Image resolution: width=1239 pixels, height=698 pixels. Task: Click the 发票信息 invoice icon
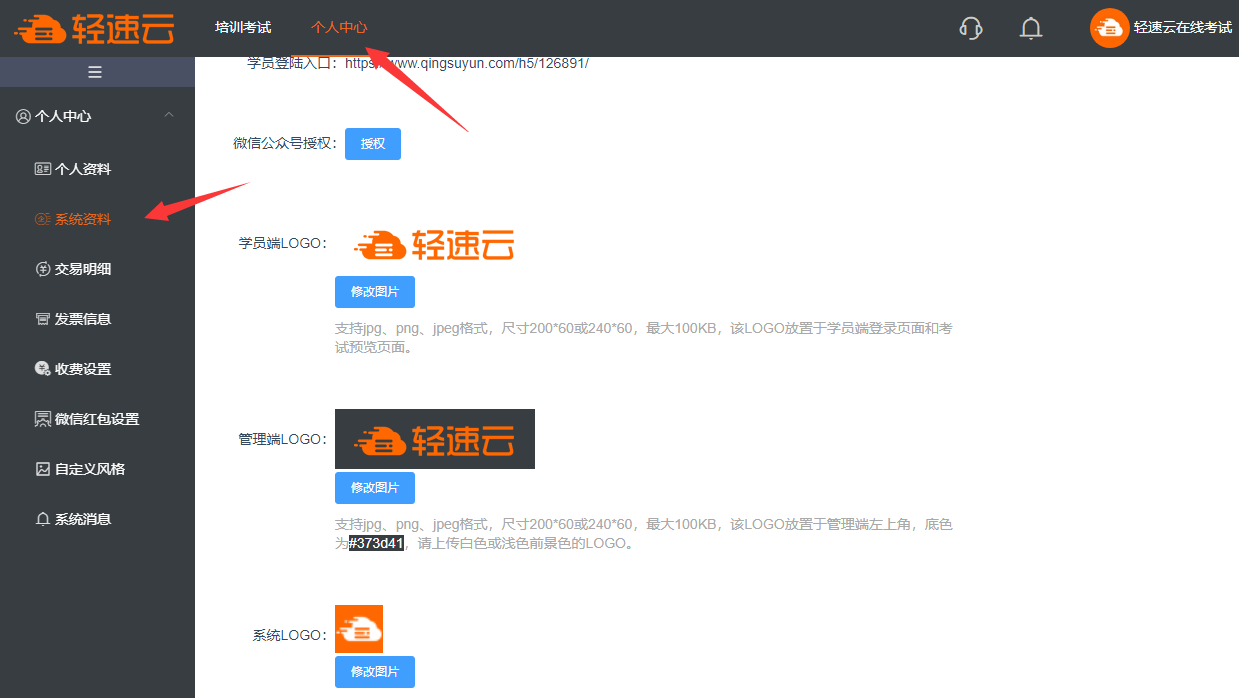tap(42, 319)
